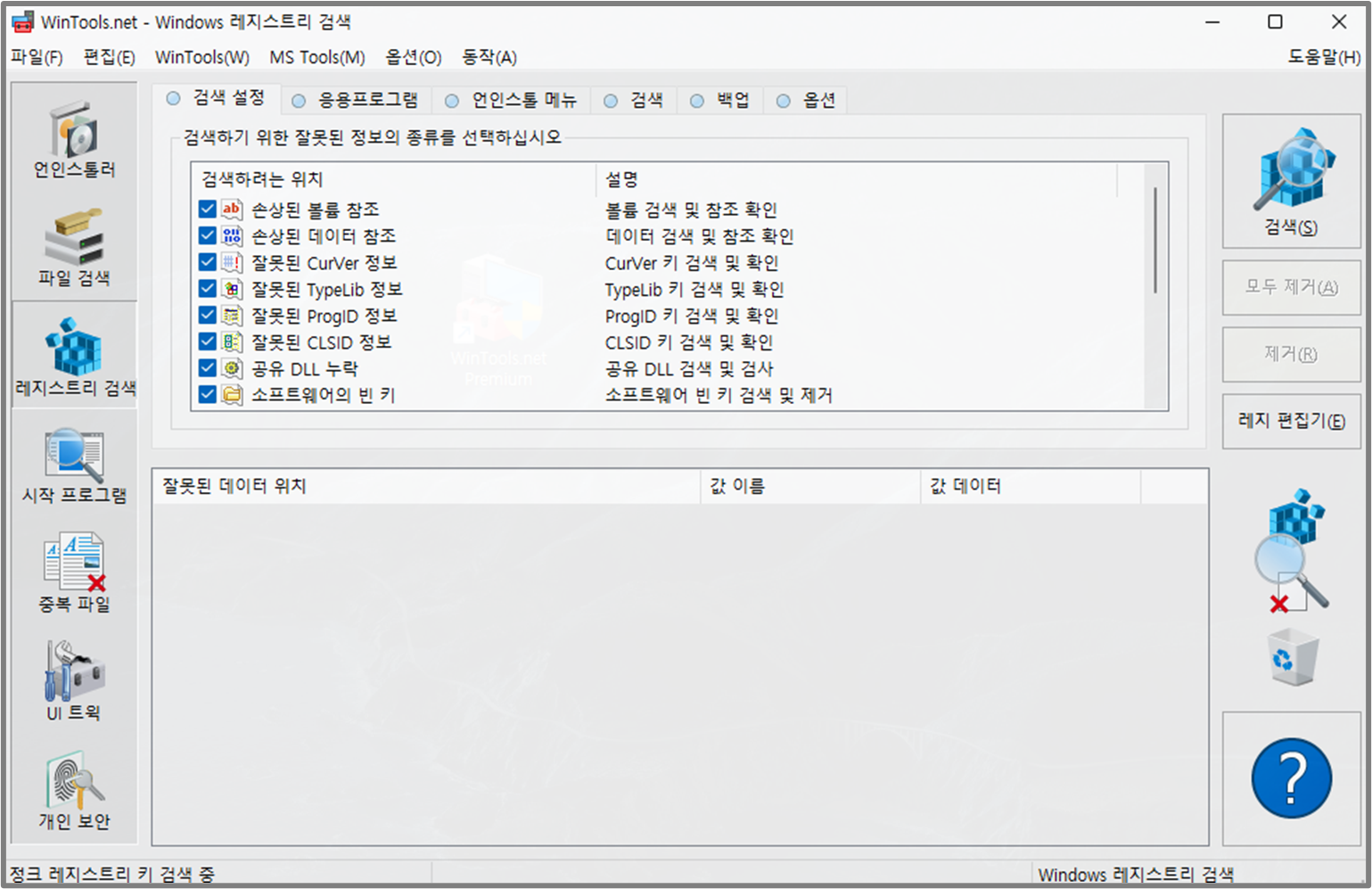Viewport: 1372px width, 889px height.
Task: Open the 개인 보안 sidebar tool
Action: [x=74, y=791]
